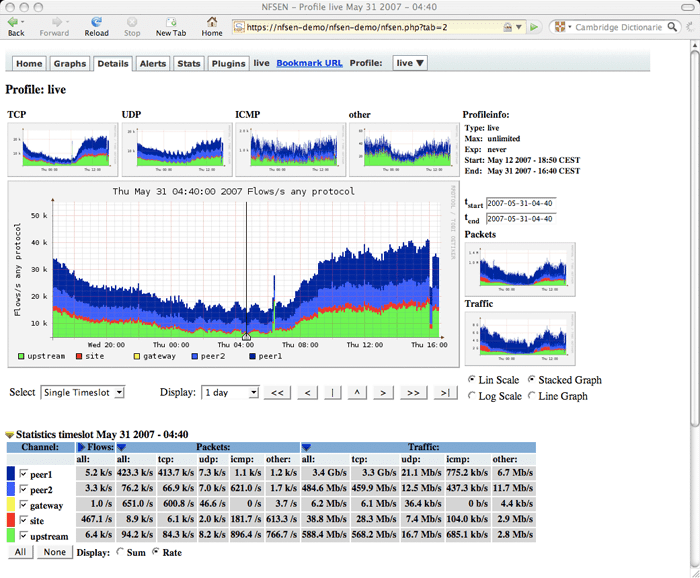Click the magnifier search icon
The height and width of the screenshot is (578, 700).
click(x=672, y=27)
